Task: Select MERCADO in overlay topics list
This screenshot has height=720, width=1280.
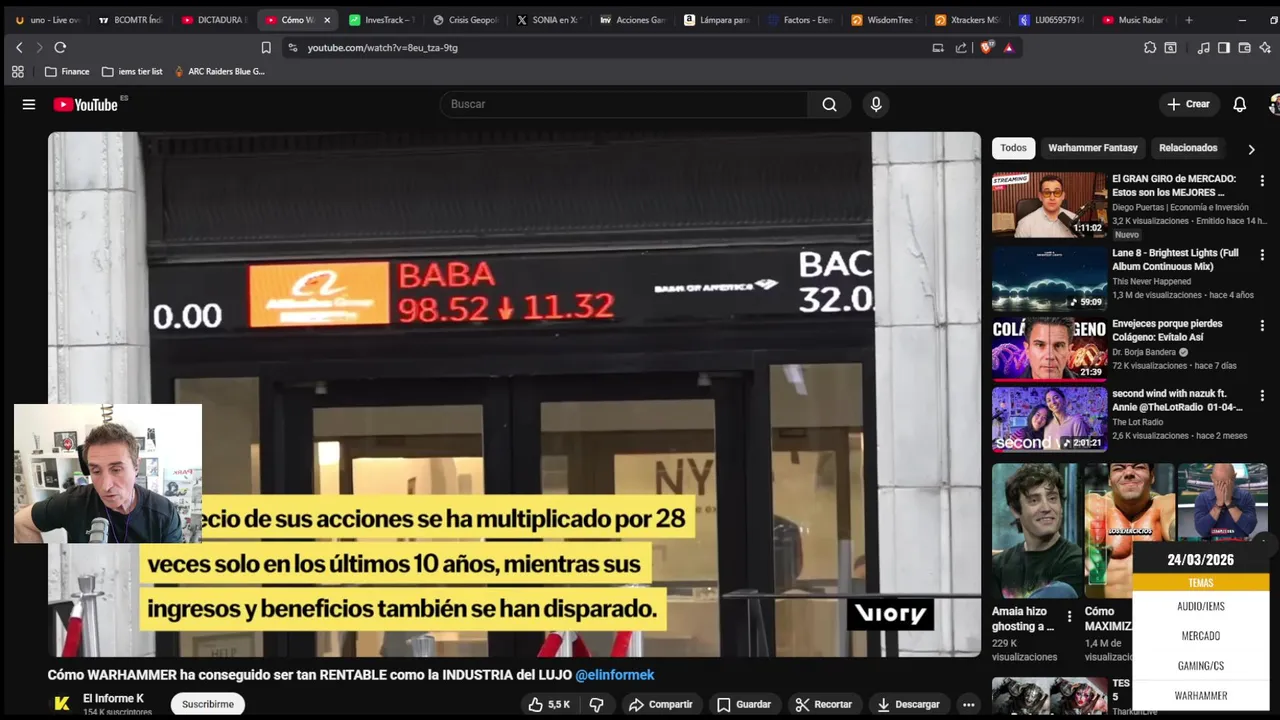Action: [1200, 636]
